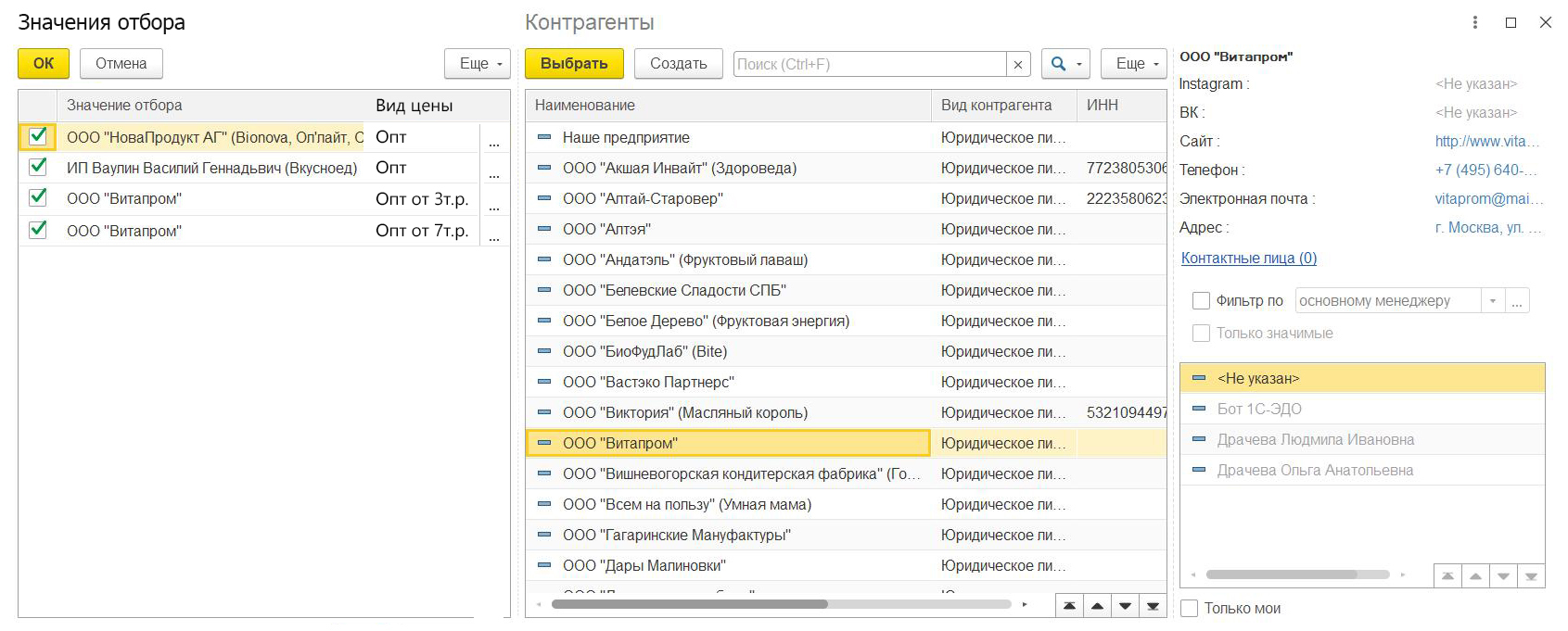Focus the Поиск (Ctrl+F) search field
The width and height of the screenshot is (1568, 631).
pos(870,64)
